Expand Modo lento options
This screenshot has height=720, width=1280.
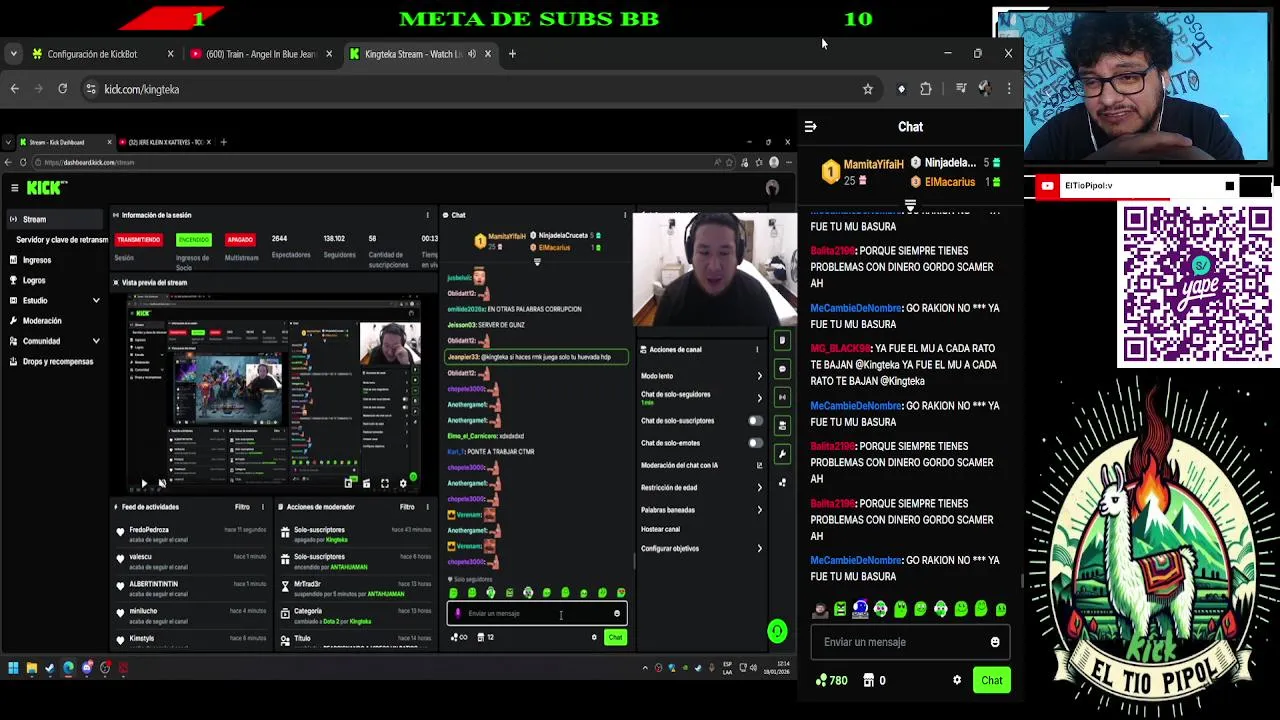759,376
